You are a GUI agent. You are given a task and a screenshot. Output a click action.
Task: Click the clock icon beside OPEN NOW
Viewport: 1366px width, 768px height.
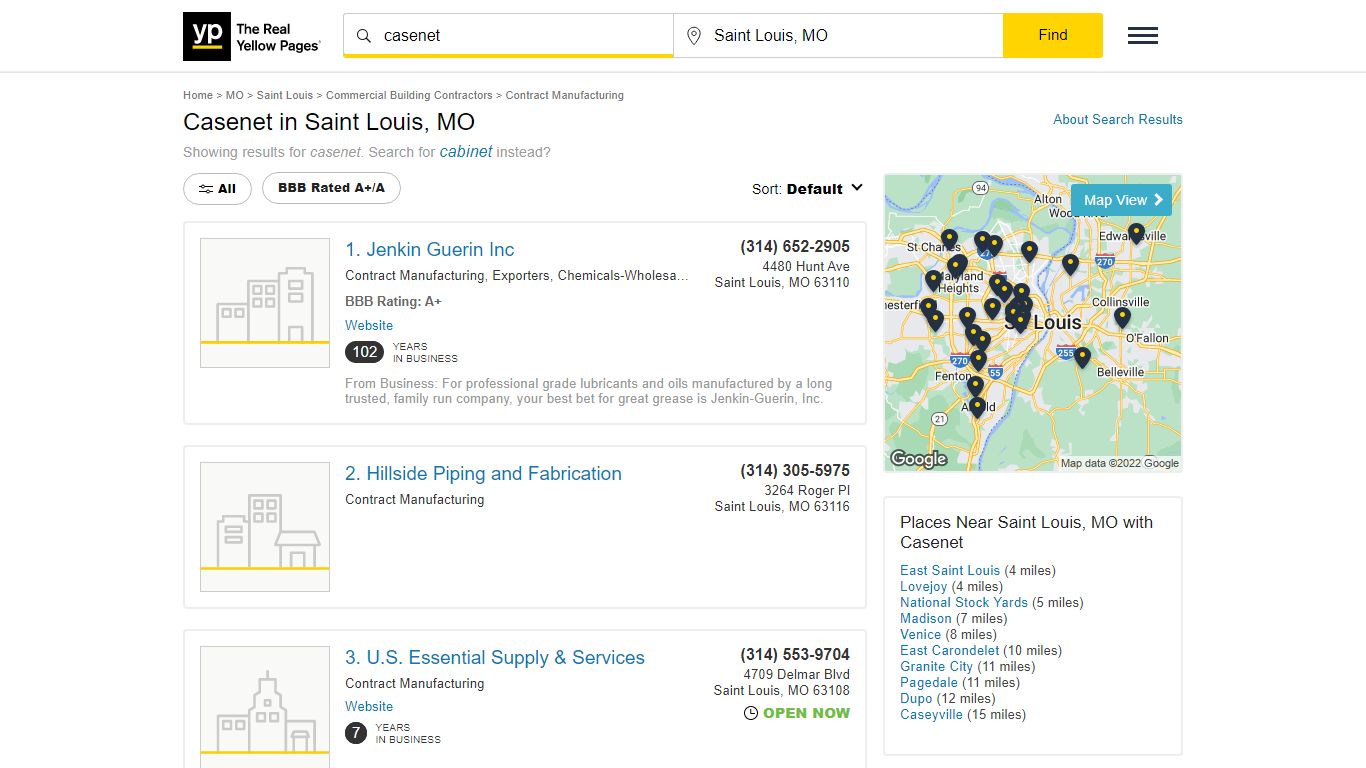[x=751, y=713]
